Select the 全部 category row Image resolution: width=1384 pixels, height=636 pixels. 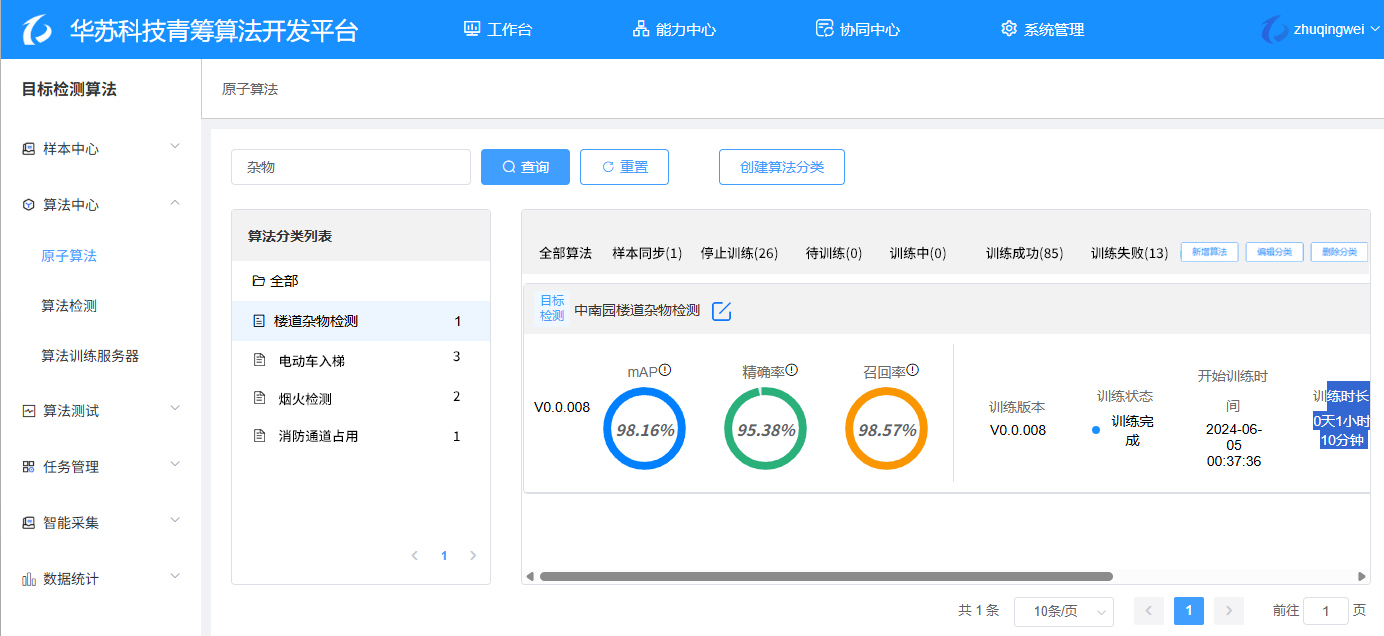[361, 282]
